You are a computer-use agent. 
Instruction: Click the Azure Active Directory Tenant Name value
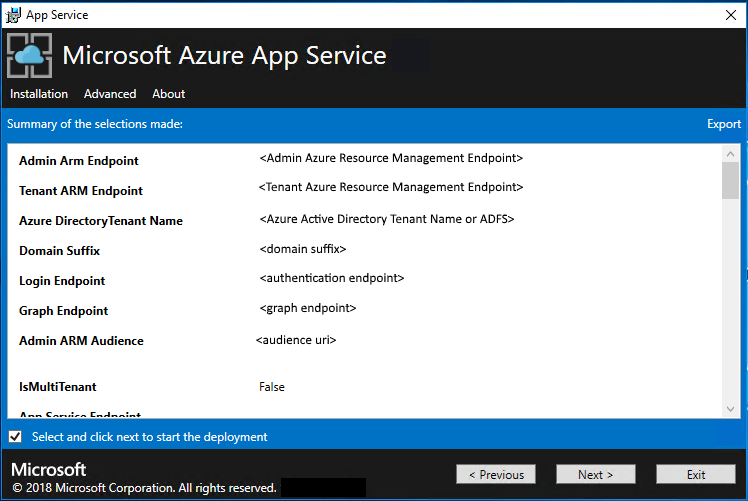click(x=387, y=219)
